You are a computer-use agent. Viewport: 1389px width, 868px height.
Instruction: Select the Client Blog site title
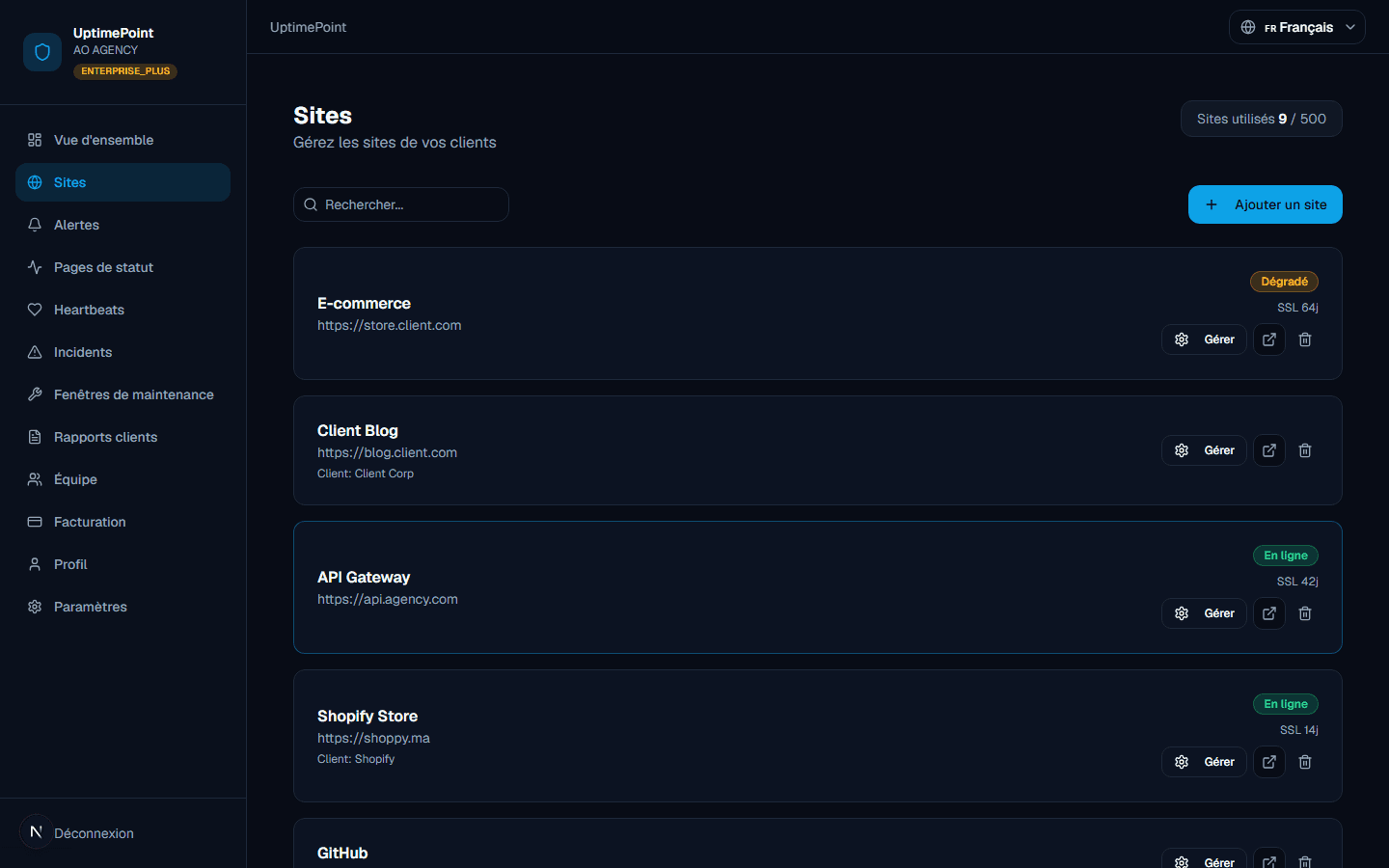(x=358, y=430)
